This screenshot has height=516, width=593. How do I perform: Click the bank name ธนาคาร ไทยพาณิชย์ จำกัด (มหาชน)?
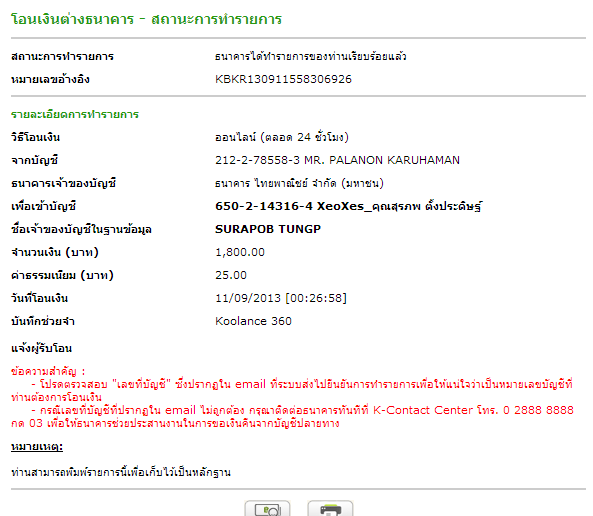(299, 183)
